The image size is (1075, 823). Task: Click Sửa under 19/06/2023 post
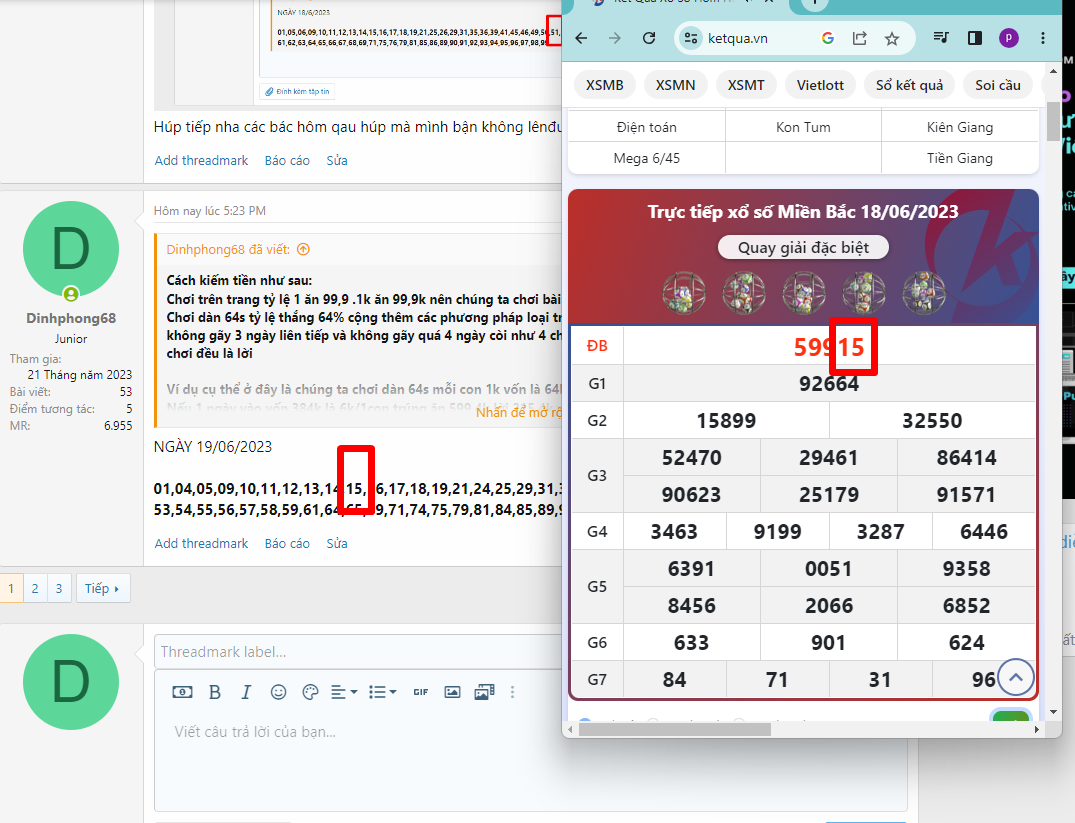coord(337,543)
